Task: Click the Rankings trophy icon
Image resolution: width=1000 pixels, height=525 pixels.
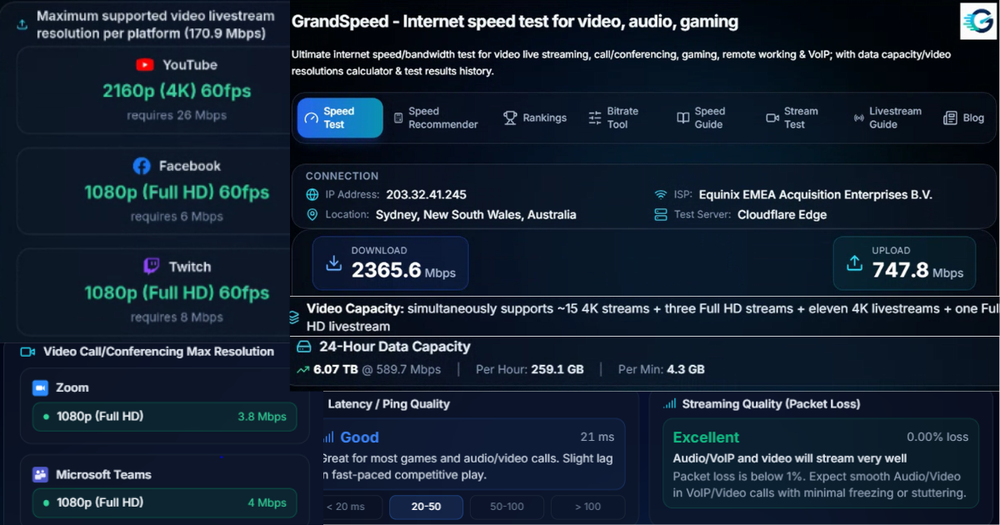Action: (510, 118)
